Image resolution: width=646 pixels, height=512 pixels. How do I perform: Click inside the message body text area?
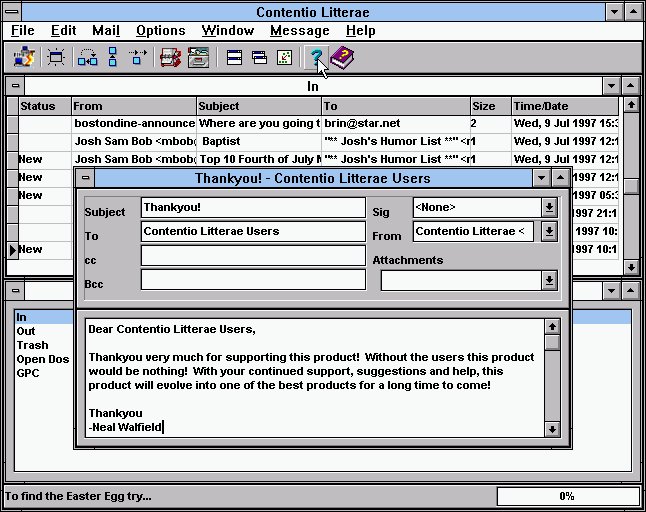pos(315,378)
